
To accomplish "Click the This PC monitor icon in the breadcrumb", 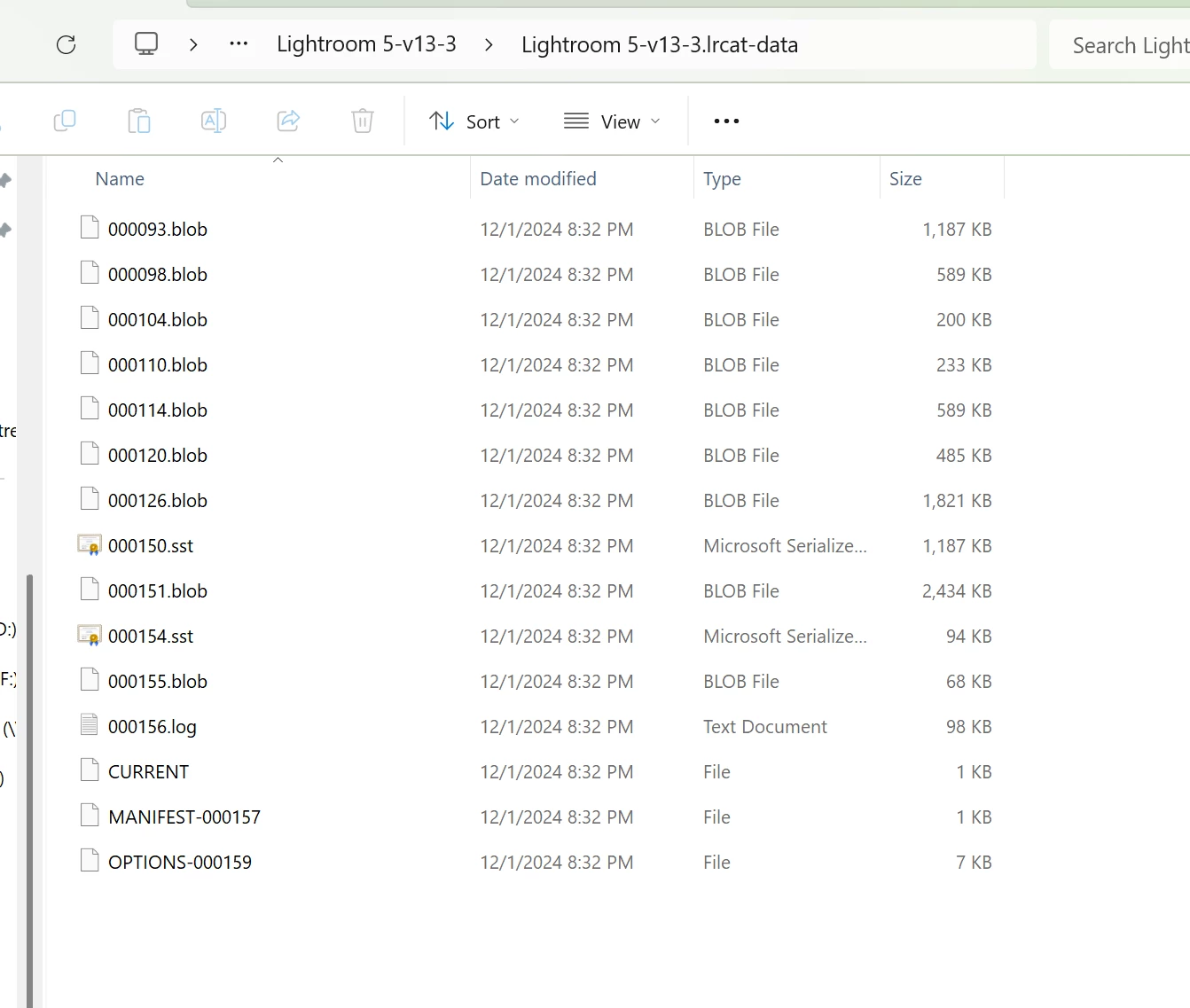I will (x=146, y=43).
